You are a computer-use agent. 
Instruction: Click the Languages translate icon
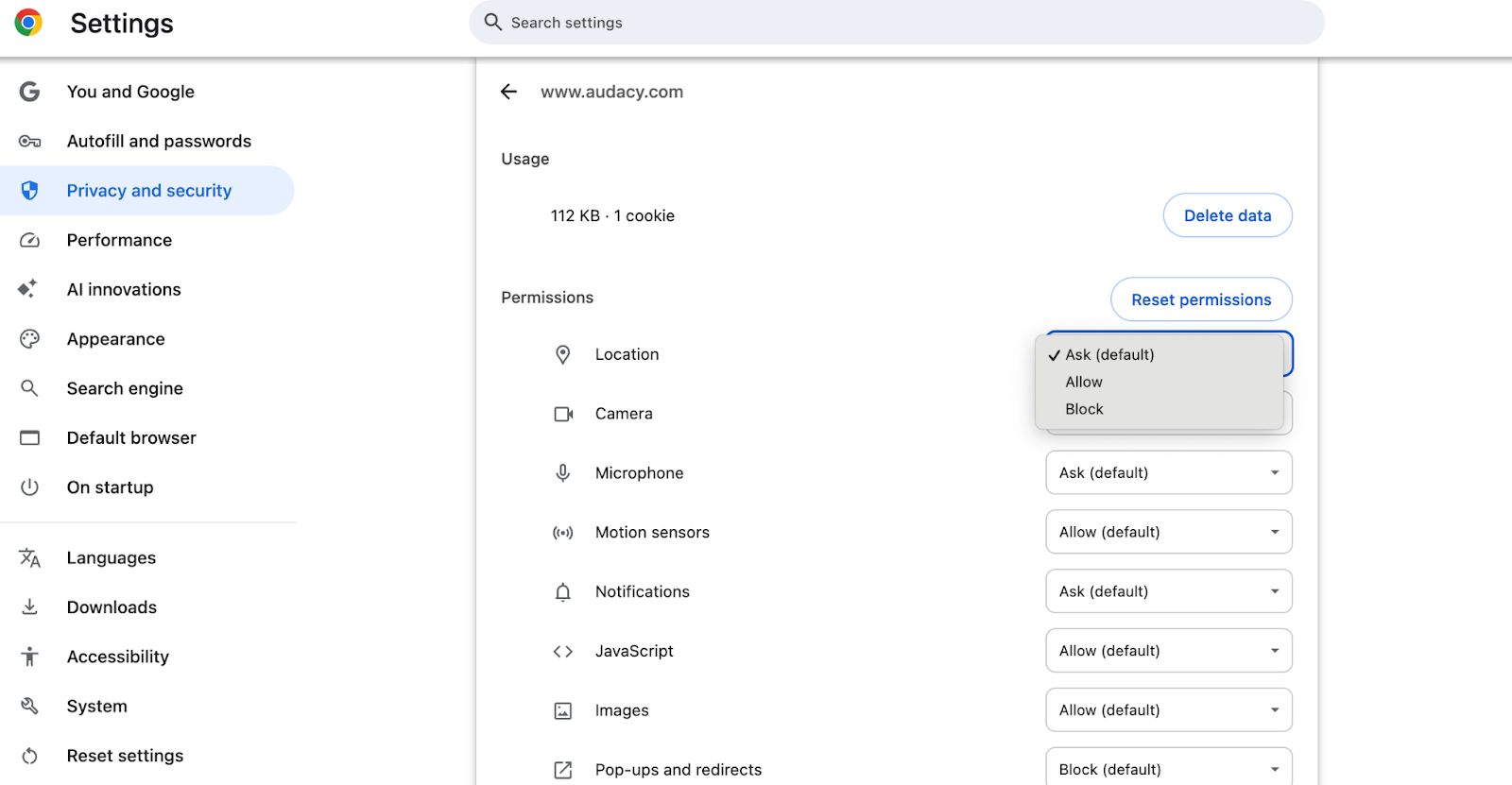(30, 558)
